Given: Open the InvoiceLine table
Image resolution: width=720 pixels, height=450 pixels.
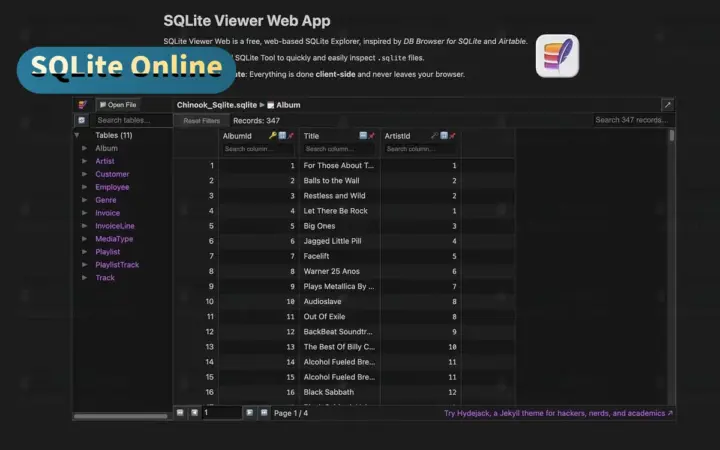Looking at the screenshot, I should tap(115, 225).
